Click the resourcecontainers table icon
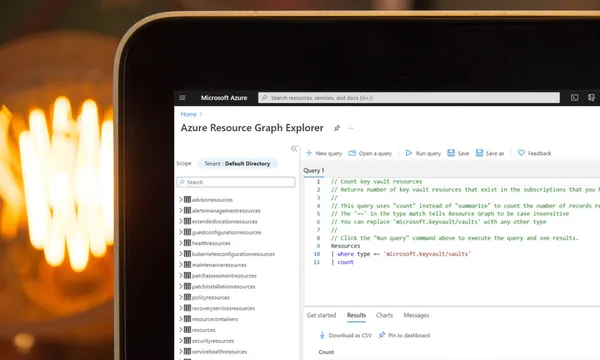Viewport: 600px width, 360px height. [188, 319]
